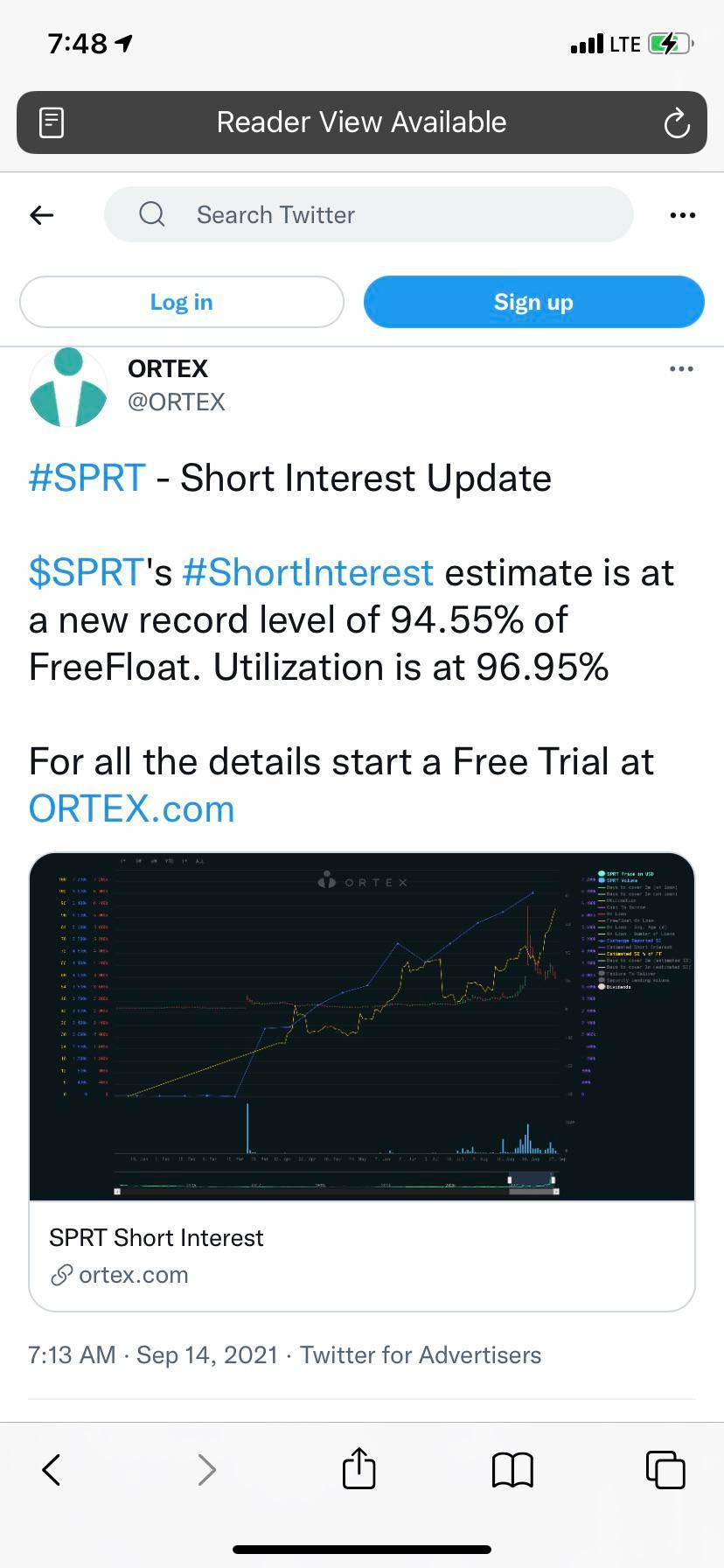Open the tweet's three-dot options menu
Screen dimensions: 724x1568
[681, 369]
